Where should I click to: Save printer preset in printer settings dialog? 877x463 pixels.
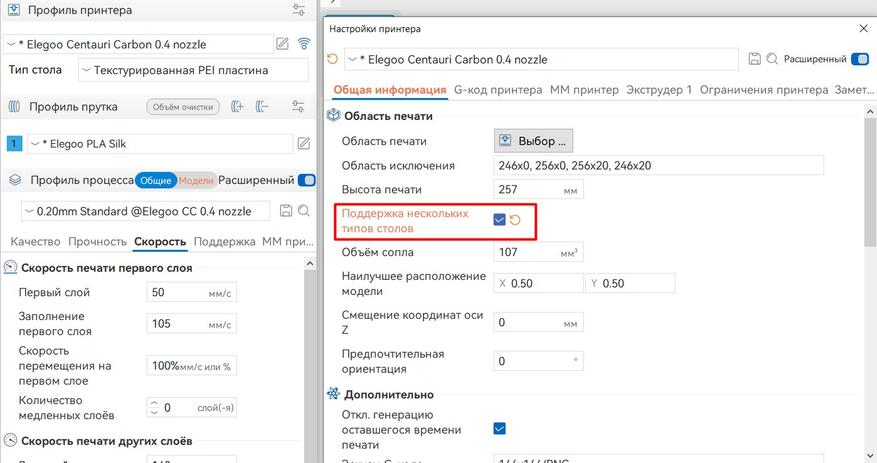(x=754, y=60)
